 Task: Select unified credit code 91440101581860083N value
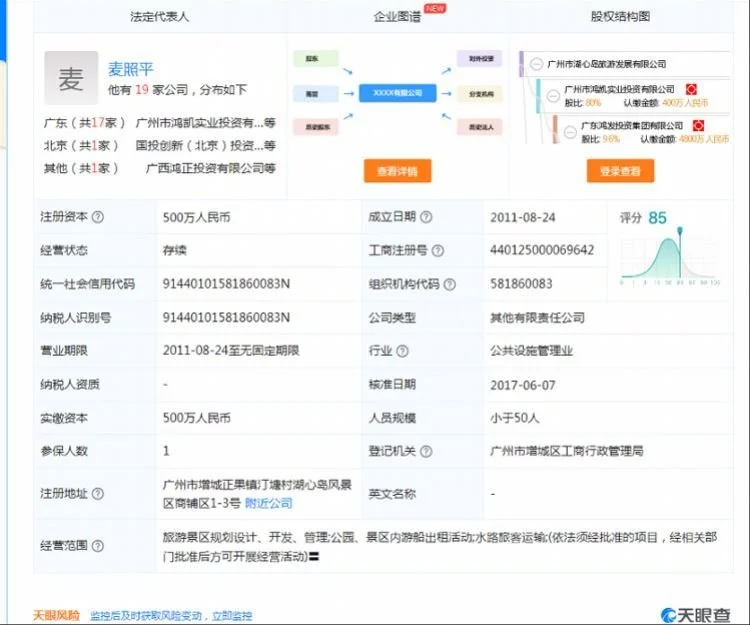click(x=226, y=284)
